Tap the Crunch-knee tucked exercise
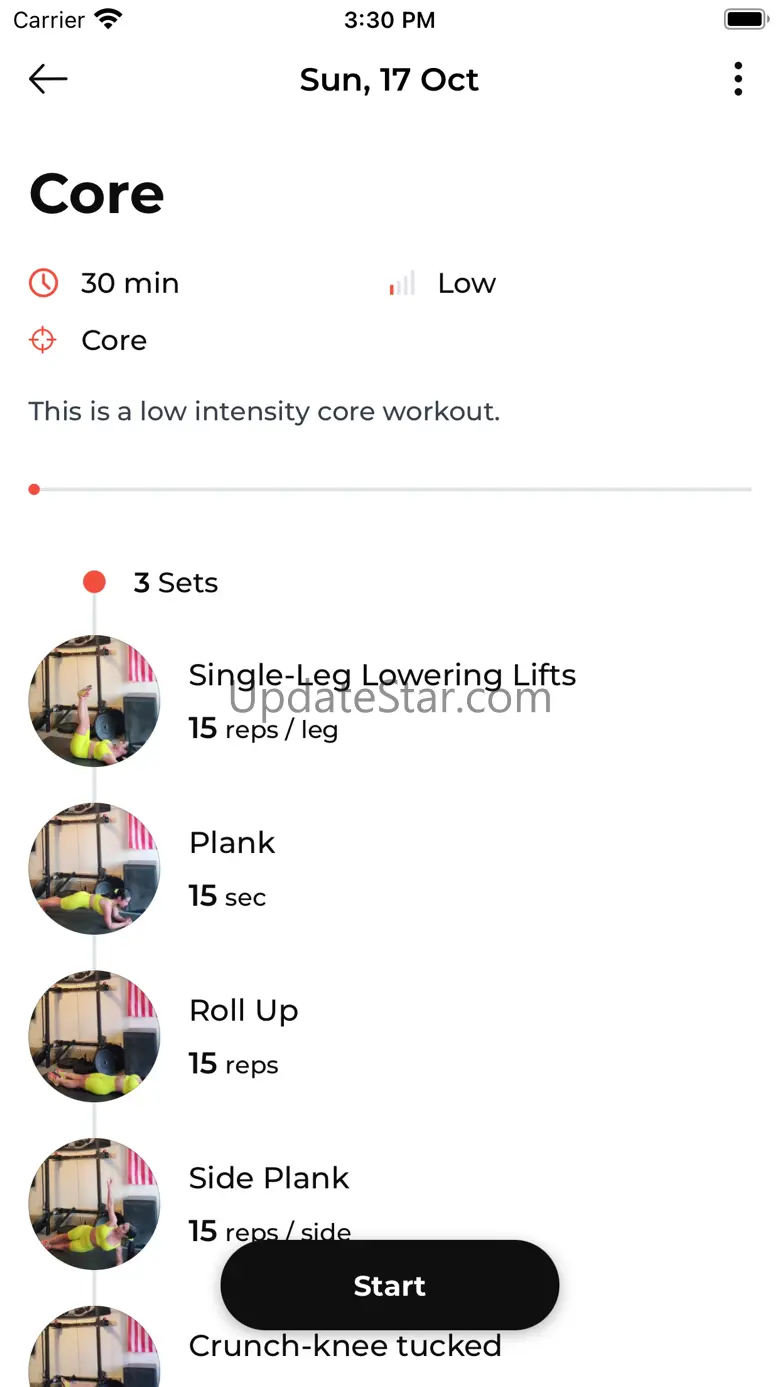The image size is (780, 1387). (345, 1346)
